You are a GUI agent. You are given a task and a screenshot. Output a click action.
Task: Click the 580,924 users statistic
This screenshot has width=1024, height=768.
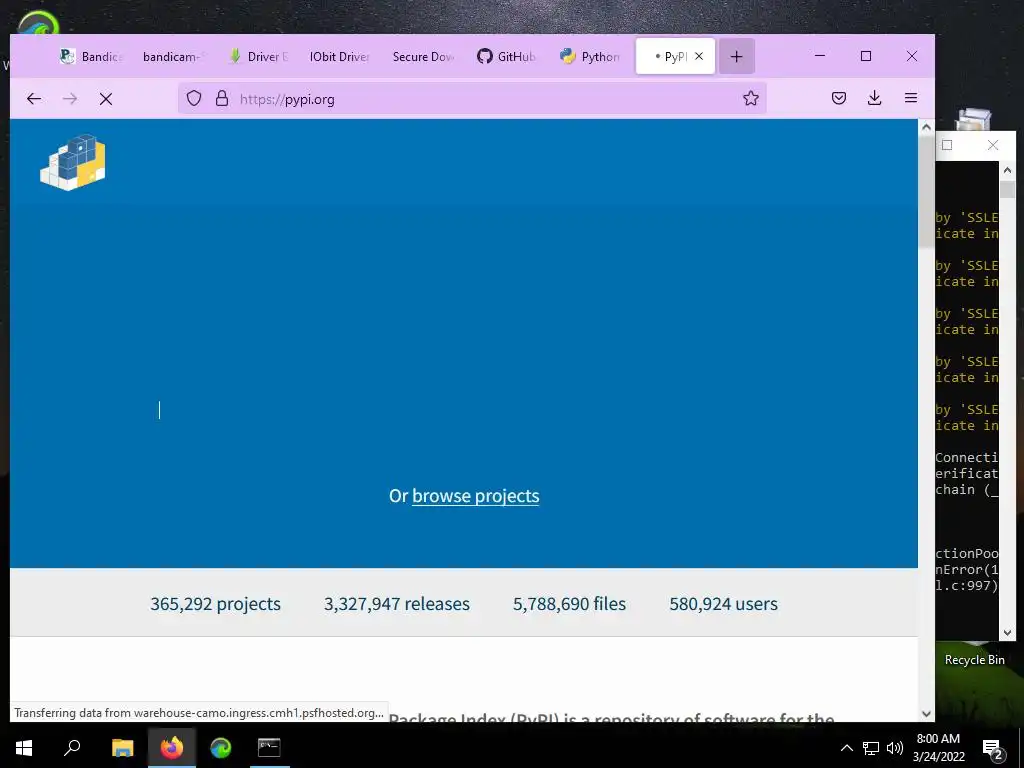[x=724, y=603]
